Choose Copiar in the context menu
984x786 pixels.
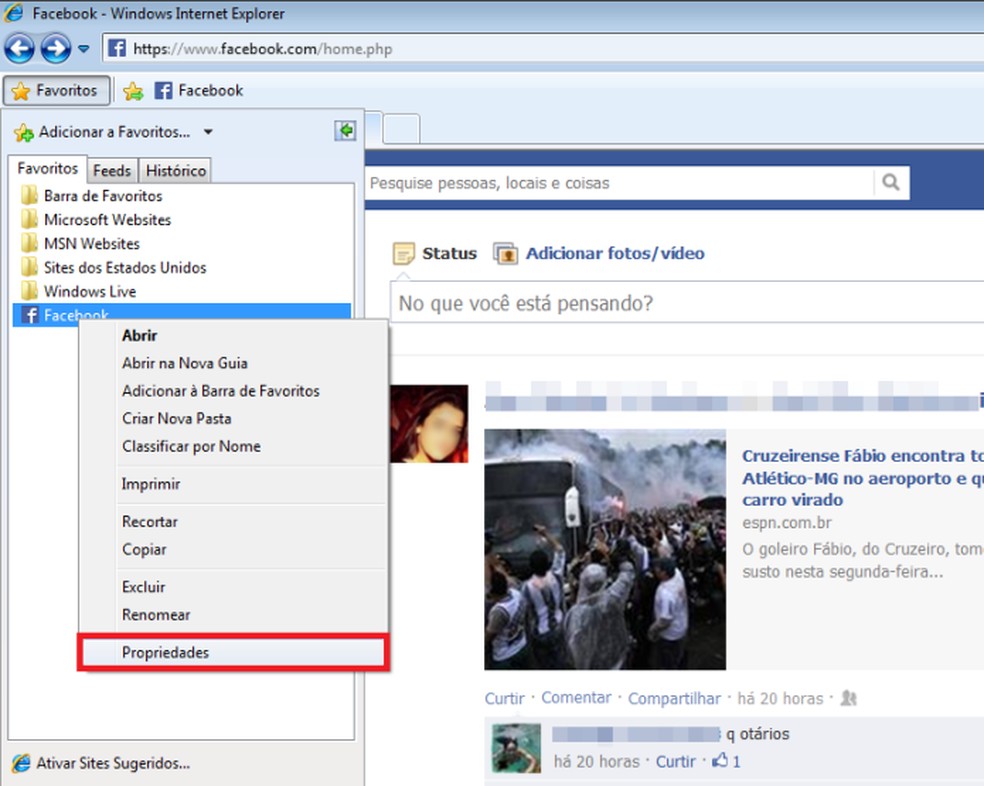[x=233, y=549]
